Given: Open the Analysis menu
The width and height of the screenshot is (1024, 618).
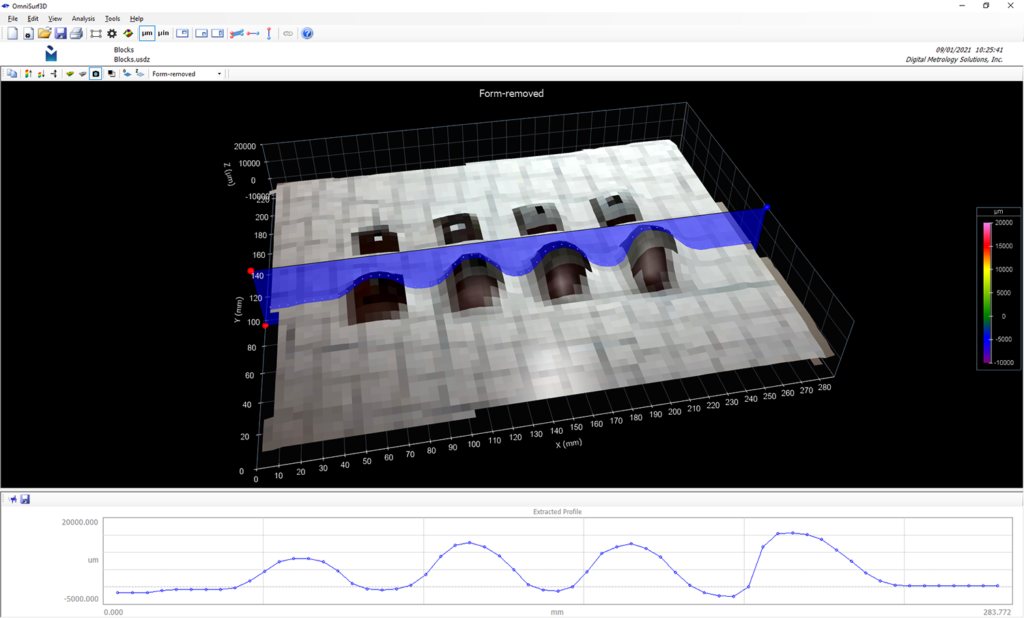Looking at the screenshot, I should [82, 18].
